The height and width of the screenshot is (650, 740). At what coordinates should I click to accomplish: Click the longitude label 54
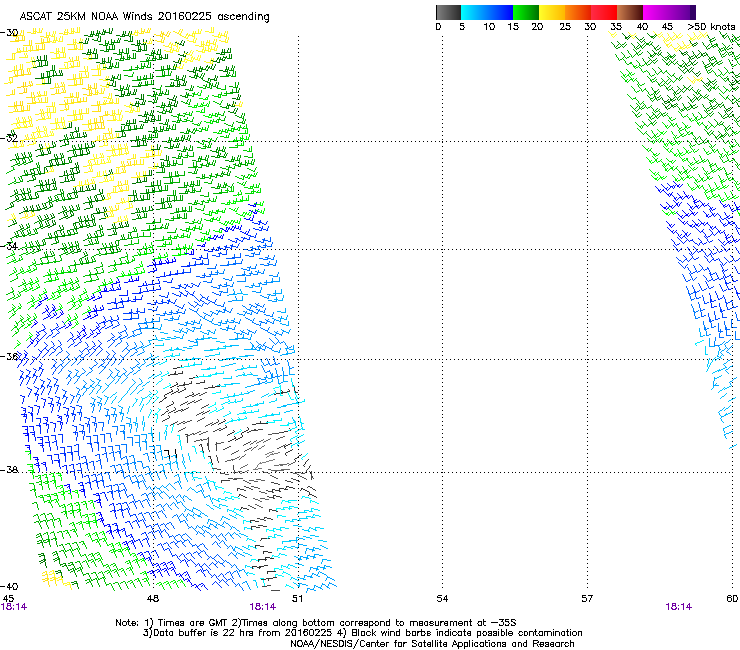[442, 599]
